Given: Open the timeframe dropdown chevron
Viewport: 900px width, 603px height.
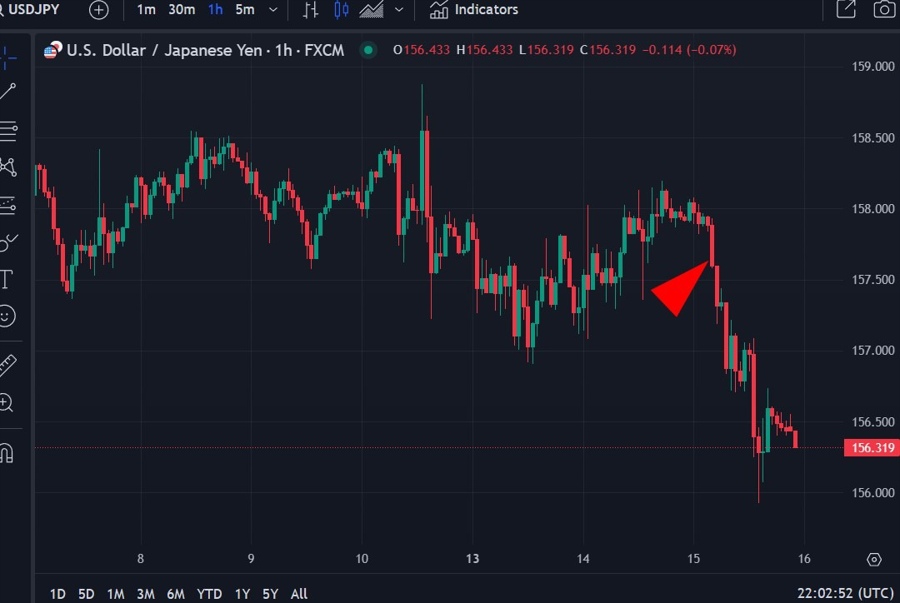Looking at the screenshot, I should pyautogui.click(x=273, y=10).
